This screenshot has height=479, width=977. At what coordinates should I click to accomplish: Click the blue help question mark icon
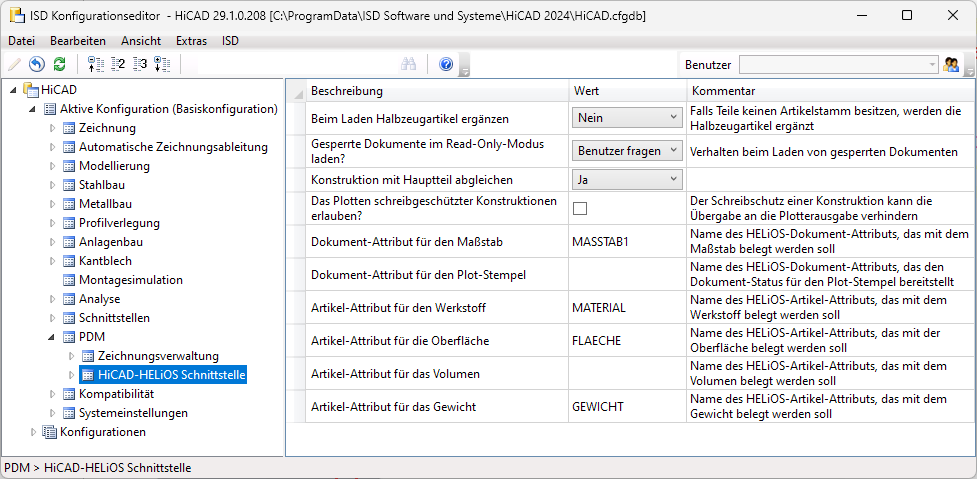pyautogui.click(x=446, y=64)
